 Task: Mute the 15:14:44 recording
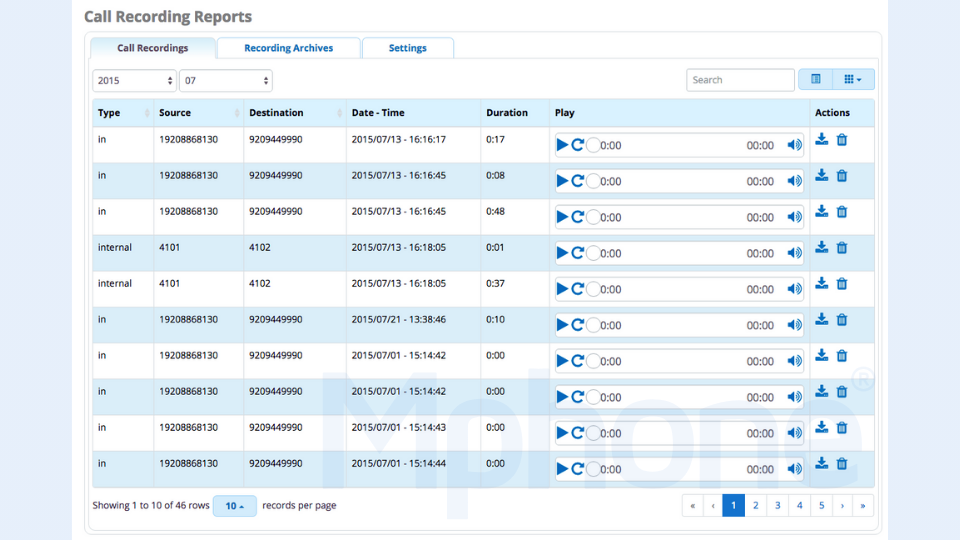coord(794,469)
